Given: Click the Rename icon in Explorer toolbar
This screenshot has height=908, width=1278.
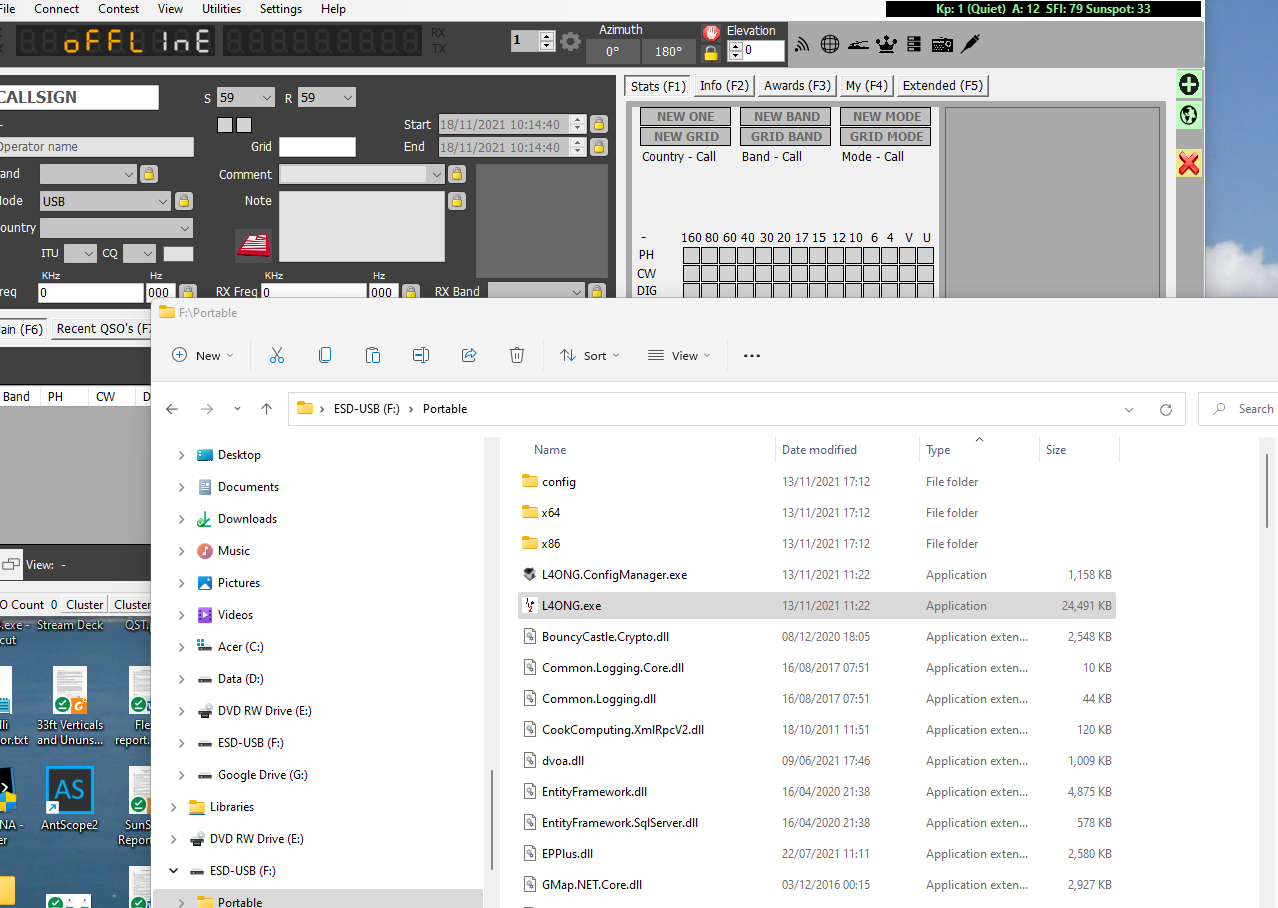Looking at the screenshot, I should coord(421,355).
